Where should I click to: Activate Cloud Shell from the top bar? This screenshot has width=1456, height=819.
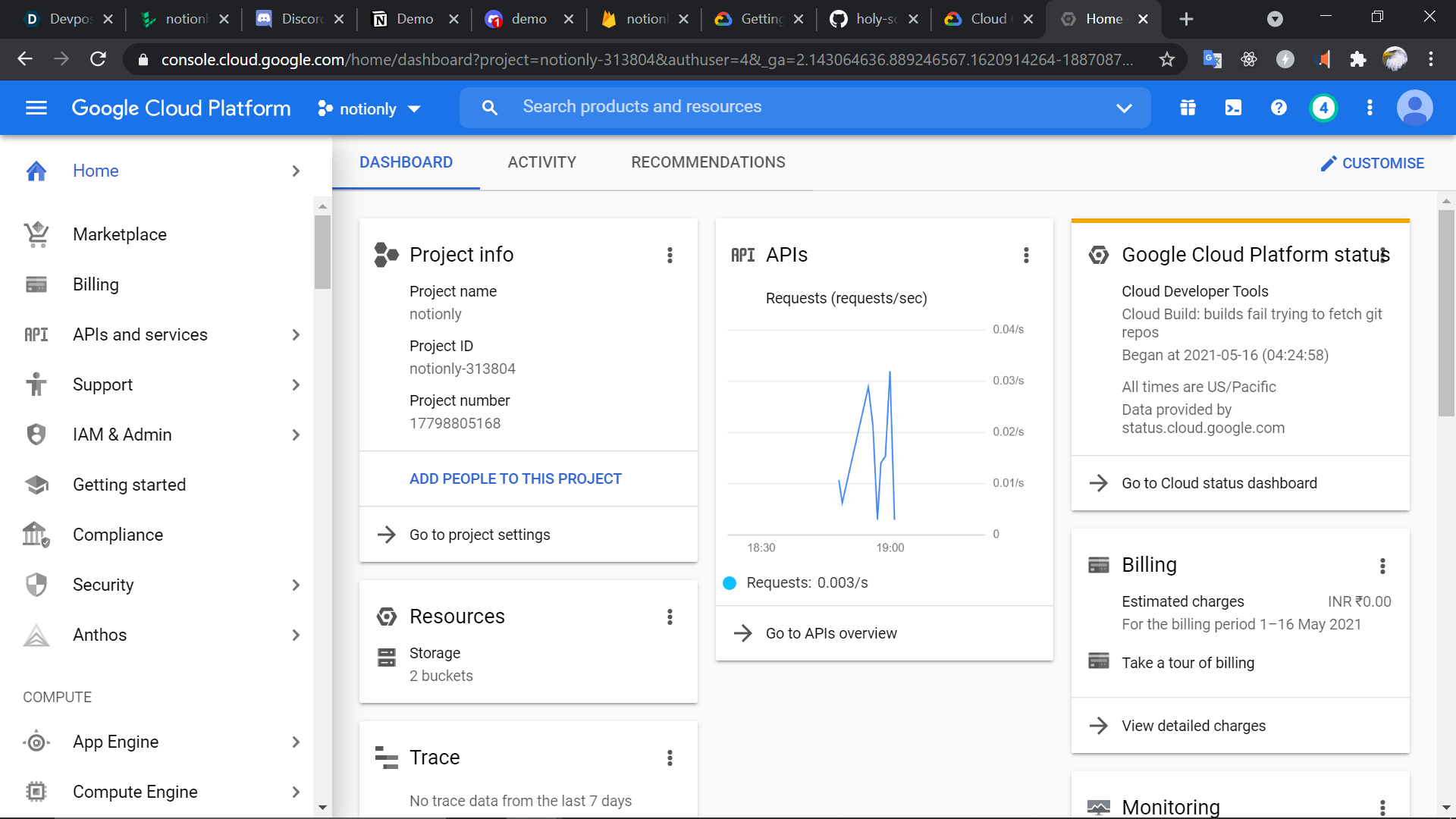1233,108
